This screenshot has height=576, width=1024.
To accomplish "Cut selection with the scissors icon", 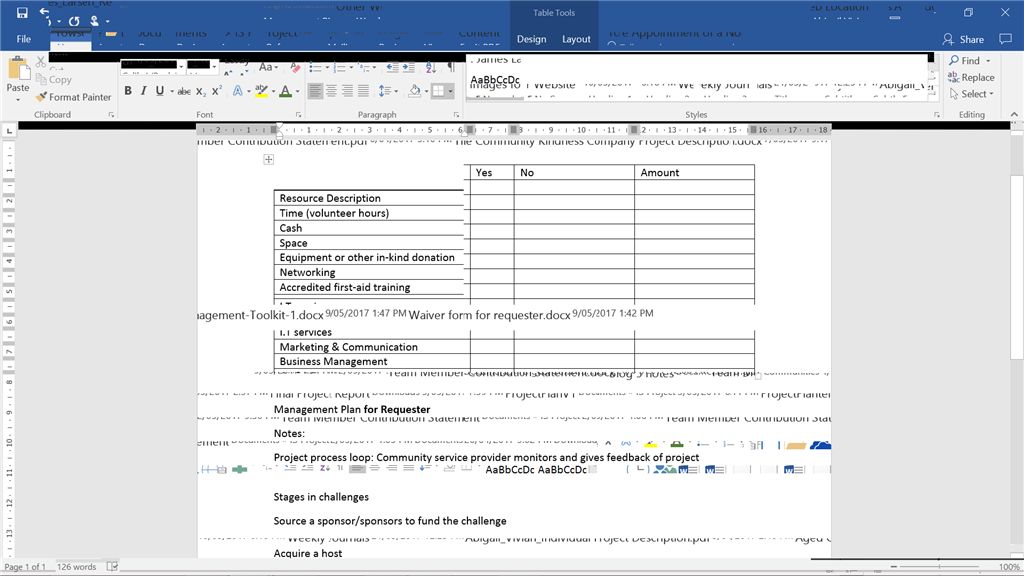I will tap(41, 62).
